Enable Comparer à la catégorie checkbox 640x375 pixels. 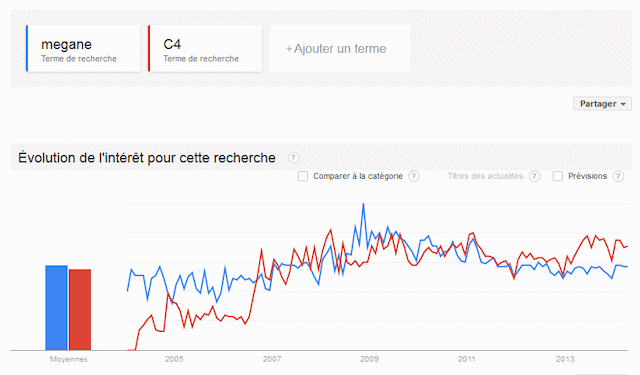[x=303, y=176]
